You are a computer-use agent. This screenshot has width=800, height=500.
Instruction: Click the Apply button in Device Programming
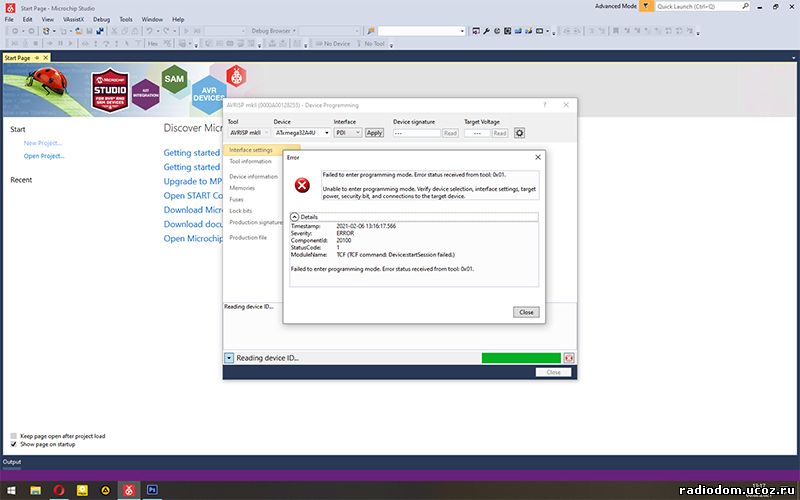[x=374, y=133]
